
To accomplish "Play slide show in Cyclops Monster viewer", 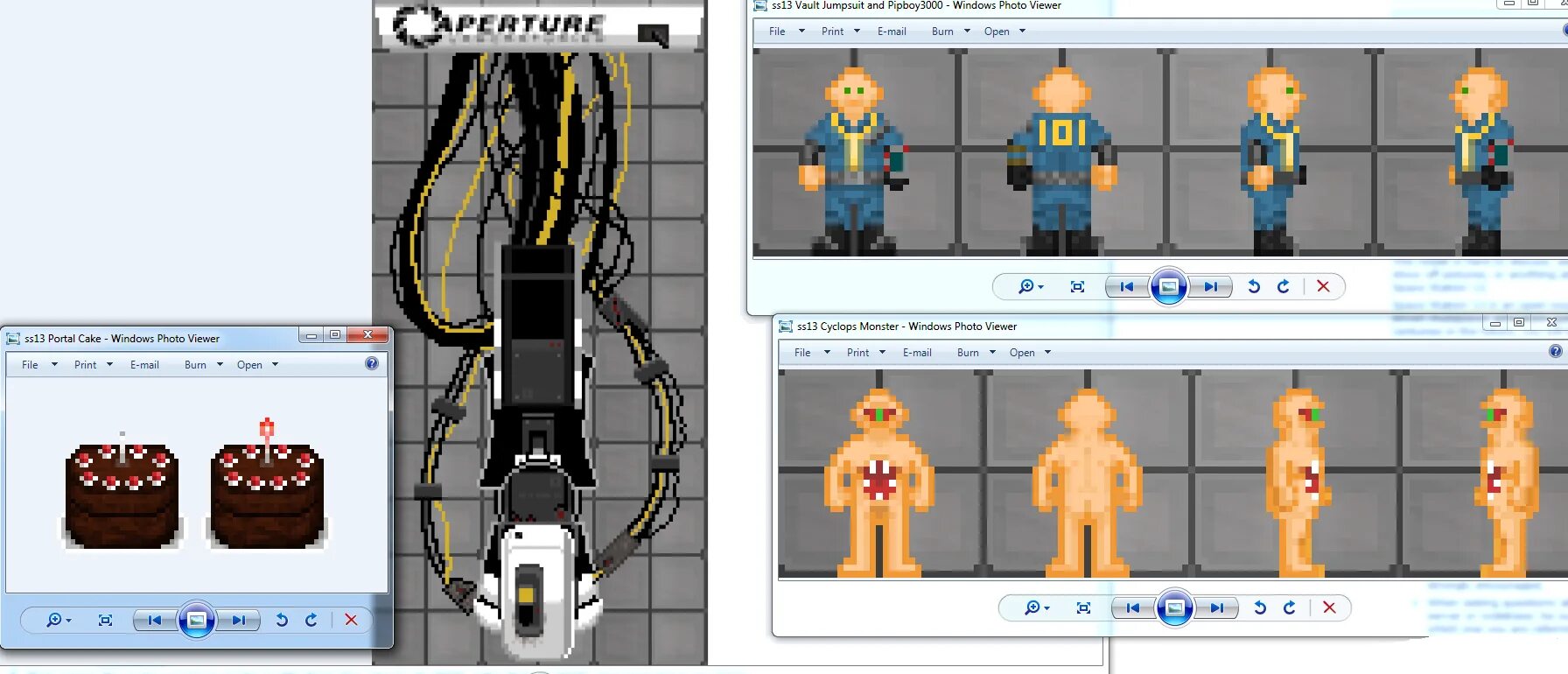I will [x=1175, y=607].
